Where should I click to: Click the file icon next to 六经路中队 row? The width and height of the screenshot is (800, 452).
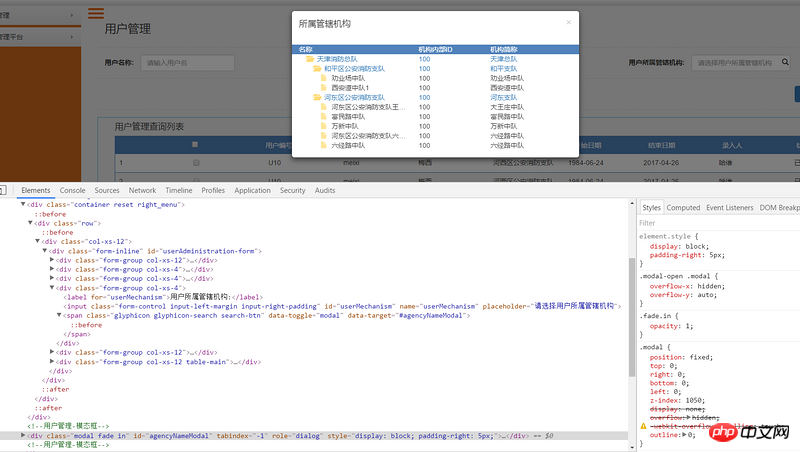pyautogui.click(x=323, y=145)
